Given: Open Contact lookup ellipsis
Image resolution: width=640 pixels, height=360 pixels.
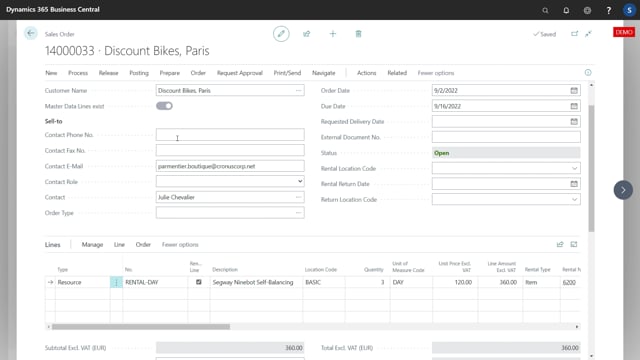Looking at the screenshot, I should [x=298, y=197].
